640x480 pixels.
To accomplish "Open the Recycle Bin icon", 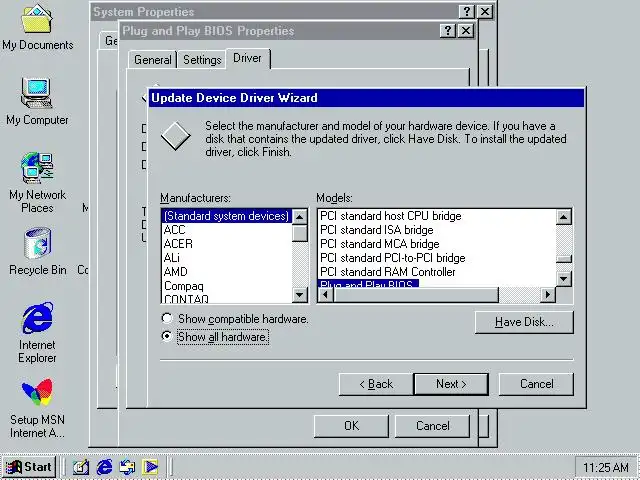I will click(x=38, y=251).
